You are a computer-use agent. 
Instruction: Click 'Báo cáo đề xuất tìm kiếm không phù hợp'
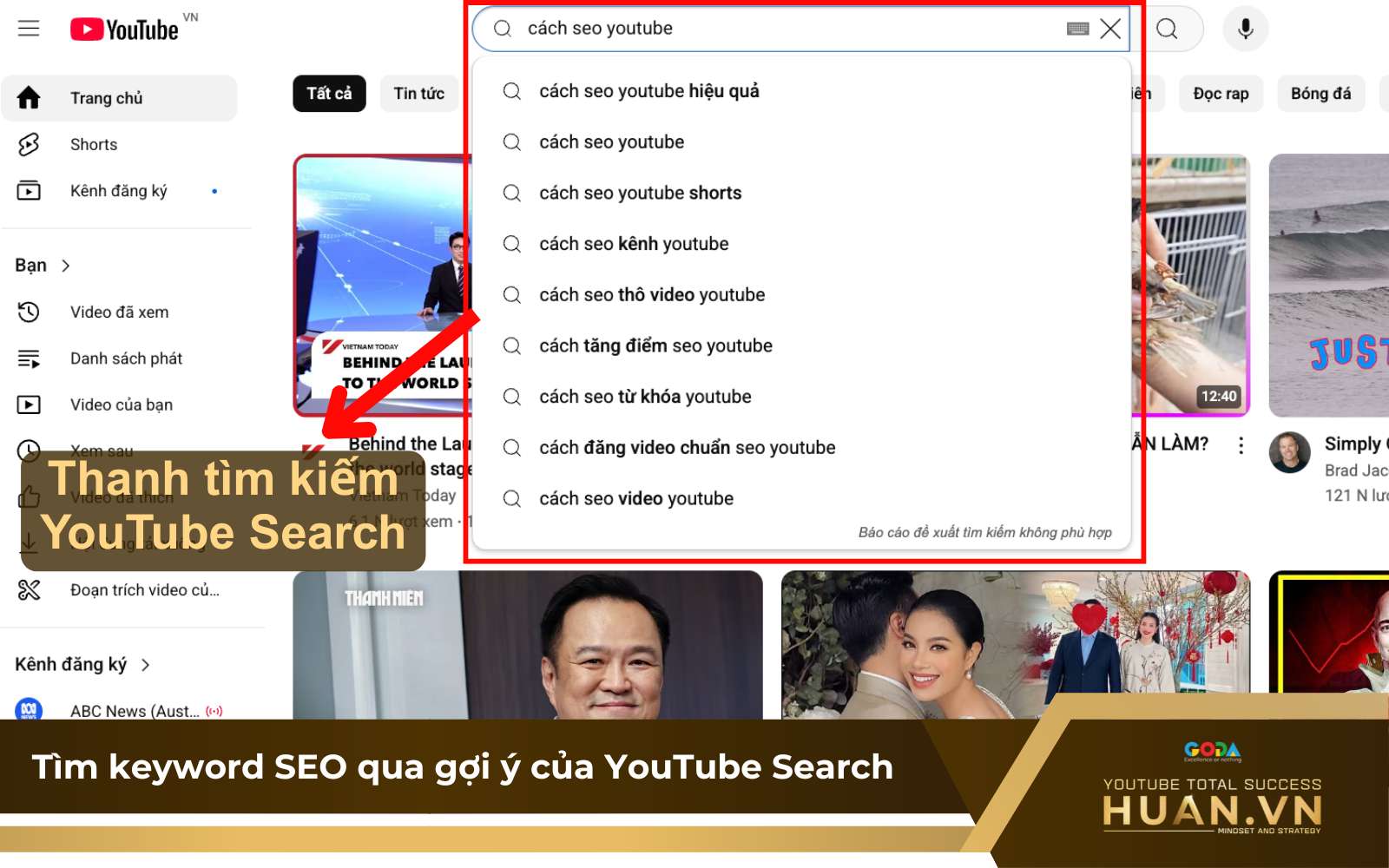click(984, 532)
